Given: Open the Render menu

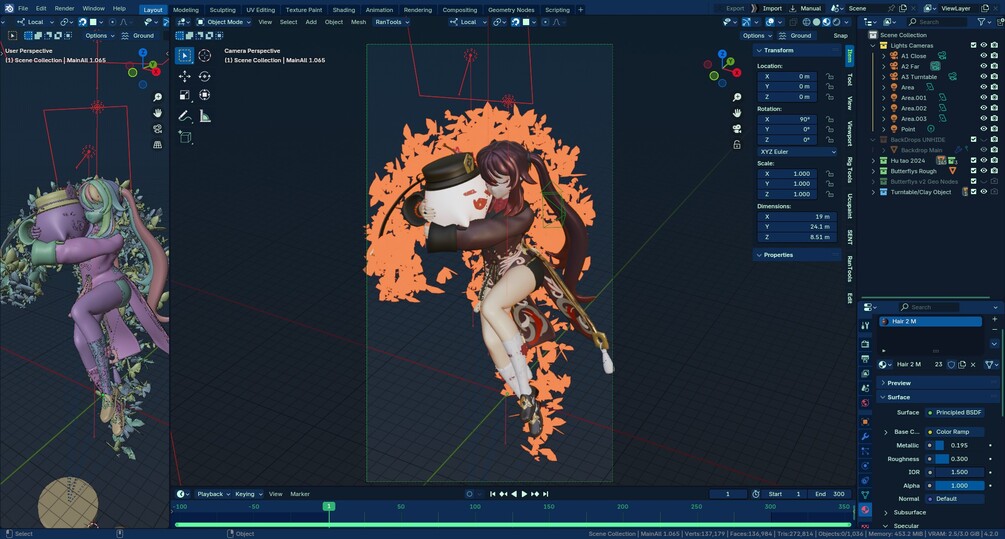Looking at the screenshot, I should pyautogui.click(x=64, y=8).
